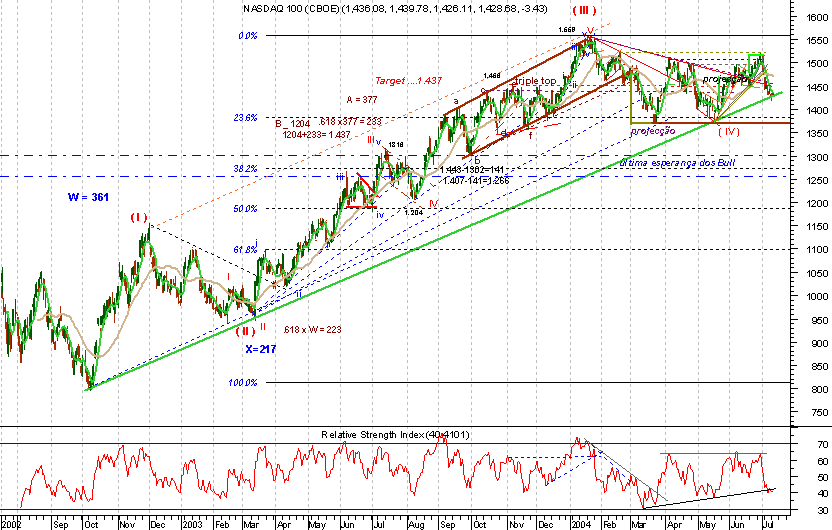
Task: Click the 'triple top' annotation
Action: click(x=535, y=81)
